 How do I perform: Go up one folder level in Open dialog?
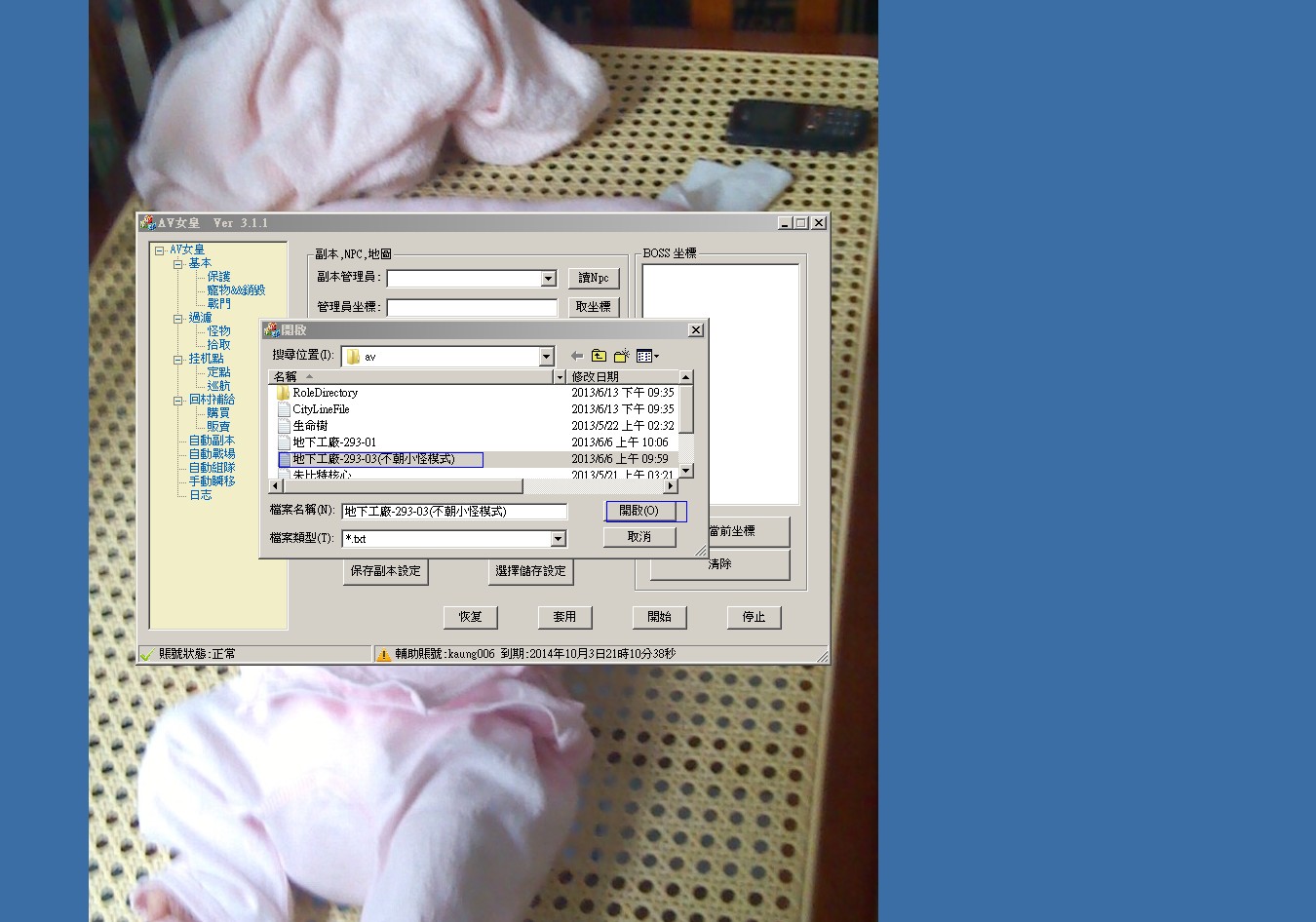(599, 356)
